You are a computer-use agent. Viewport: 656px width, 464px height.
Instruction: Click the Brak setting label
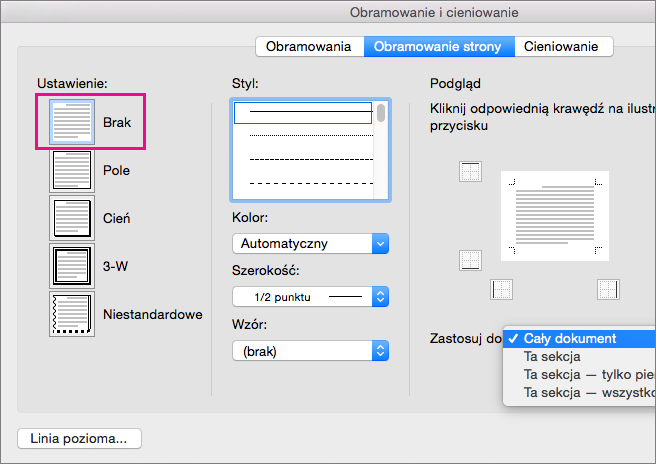coord(117,123)
